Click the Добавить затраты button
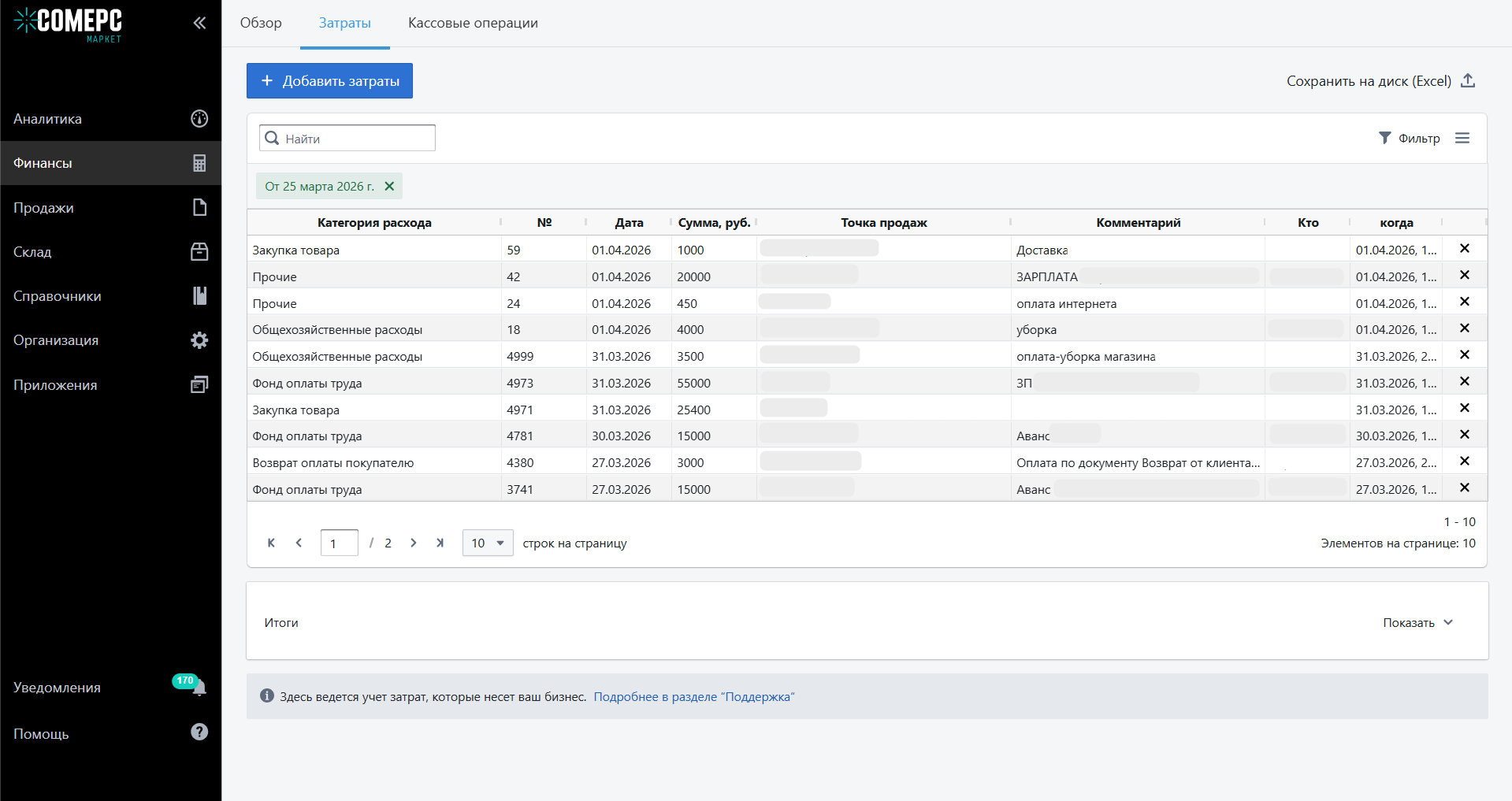The width and height of the screenshot is (1512, 801). tap(329, 81)
